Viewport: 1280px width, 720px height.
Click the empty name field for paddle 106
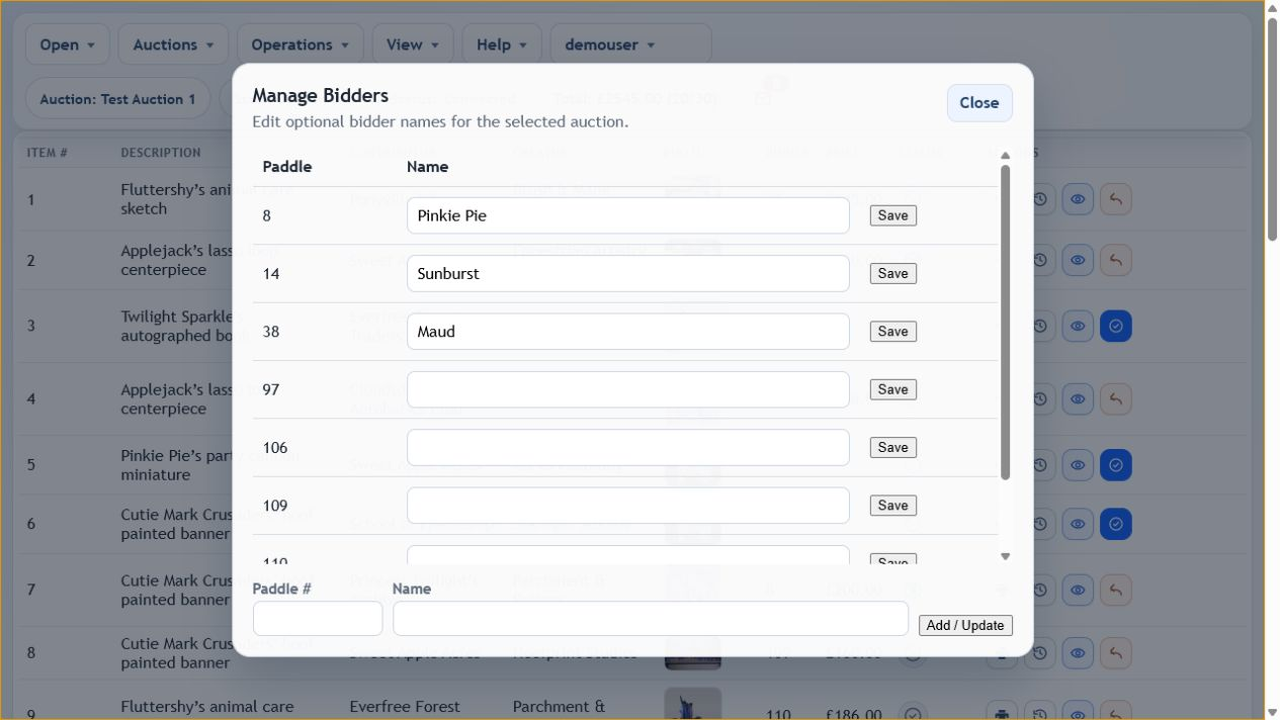tap(628, 448)
